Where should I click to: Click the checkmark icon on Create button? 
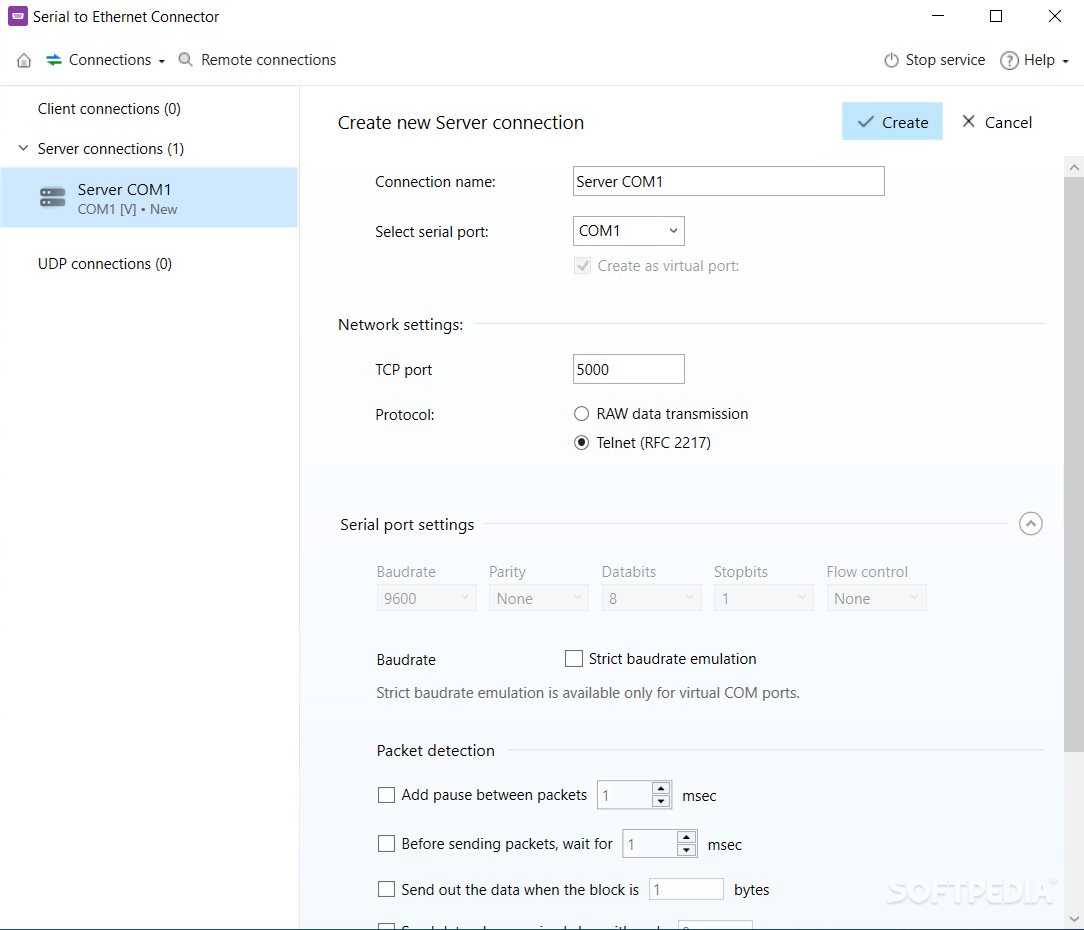coord(866,122)
